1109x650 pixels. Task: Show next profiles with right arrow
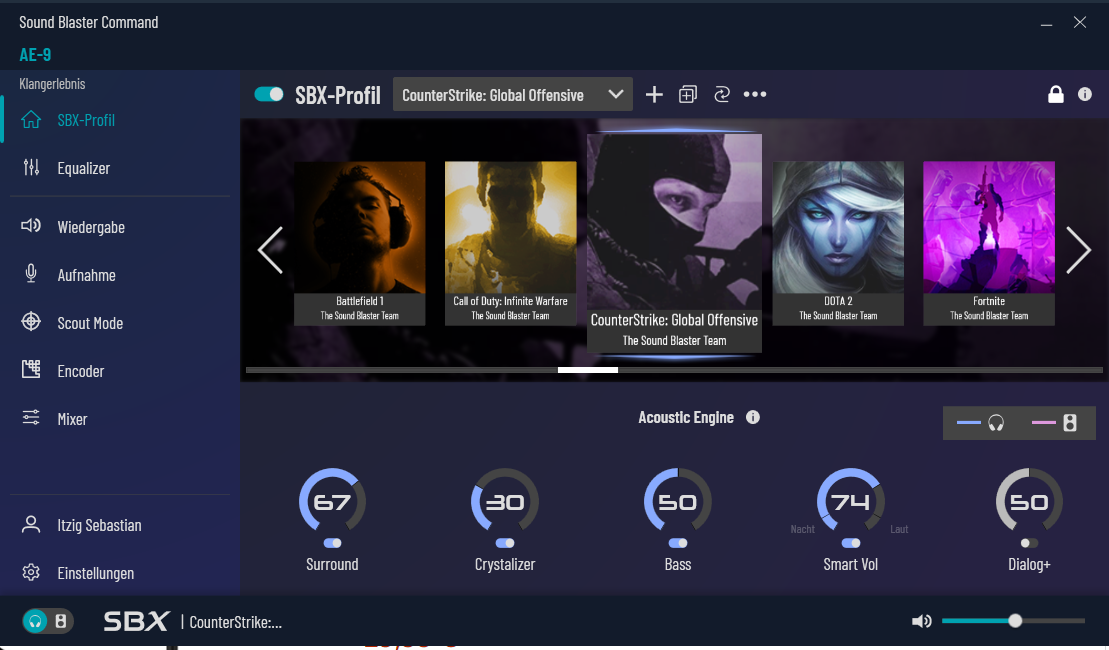pos(1078,250)
